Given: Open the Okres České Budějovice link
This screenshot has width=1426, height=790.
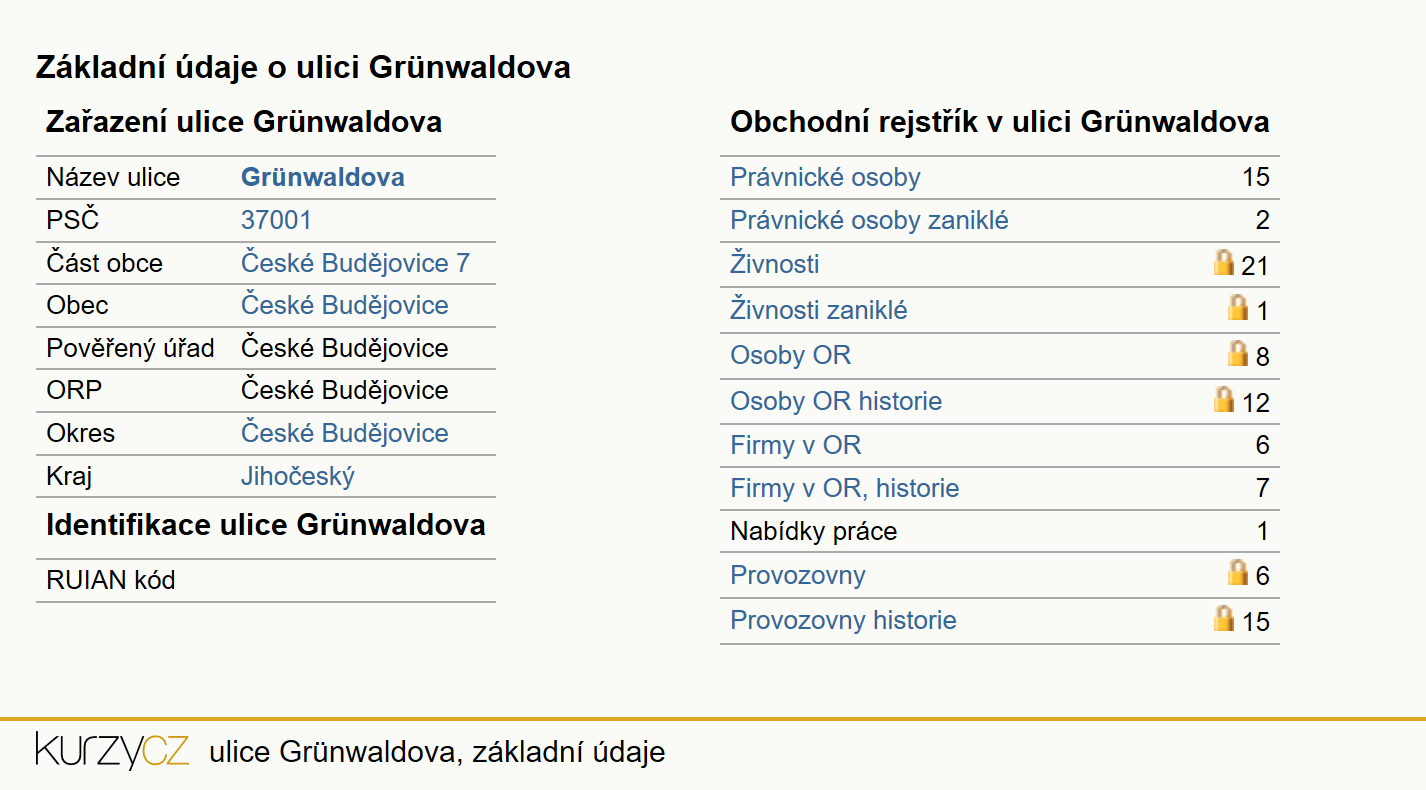Looking at the screenshot, I should [x=344, y=433].
